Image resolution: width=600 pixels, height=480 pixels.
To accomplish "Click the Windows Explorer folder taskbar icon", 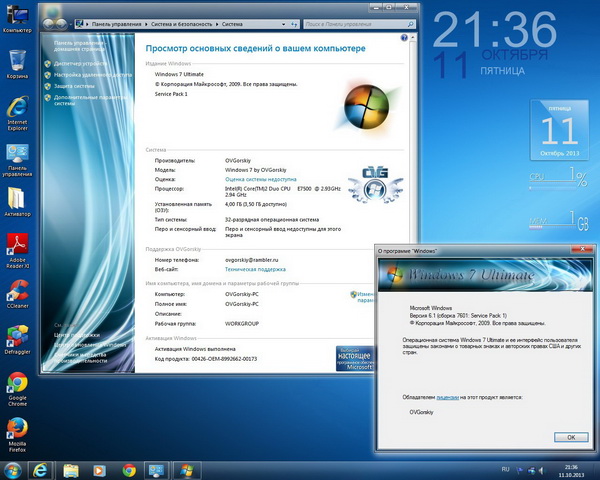I will [x=71, y=469].
